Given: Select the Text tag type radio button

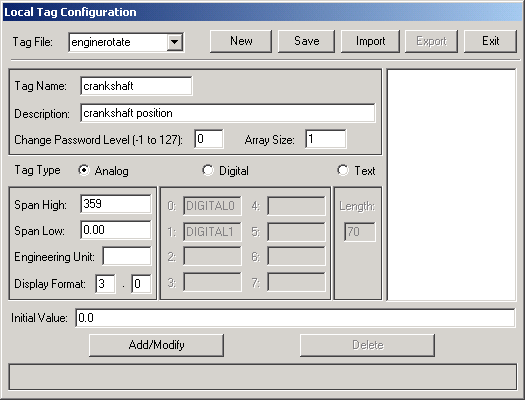Looking at the screenshot, I should tap(343, 170).
